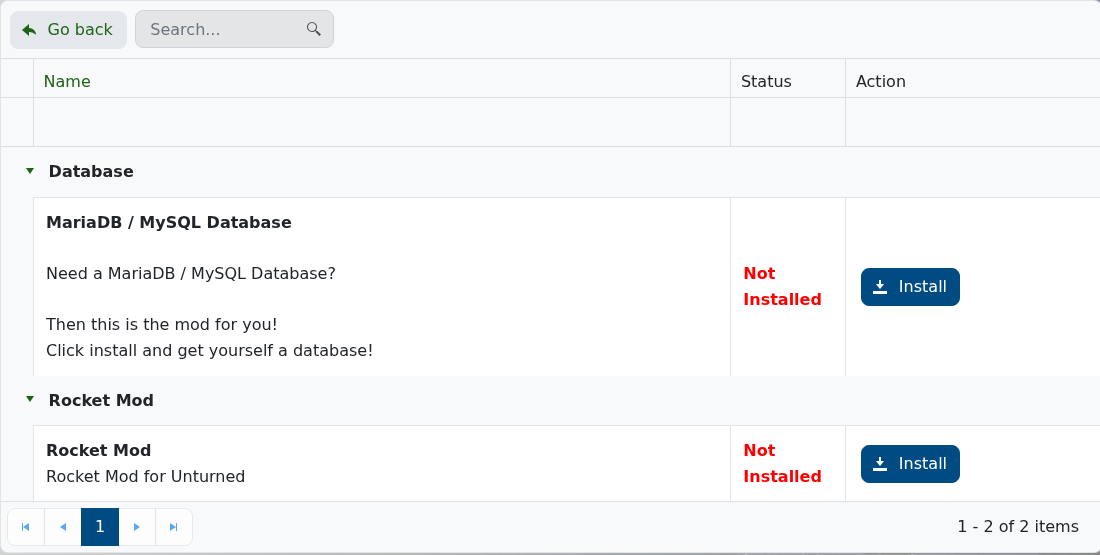Go to the previous page
Screen dimensions: 1100x555
pyautogui.click(x=63, y=527)
